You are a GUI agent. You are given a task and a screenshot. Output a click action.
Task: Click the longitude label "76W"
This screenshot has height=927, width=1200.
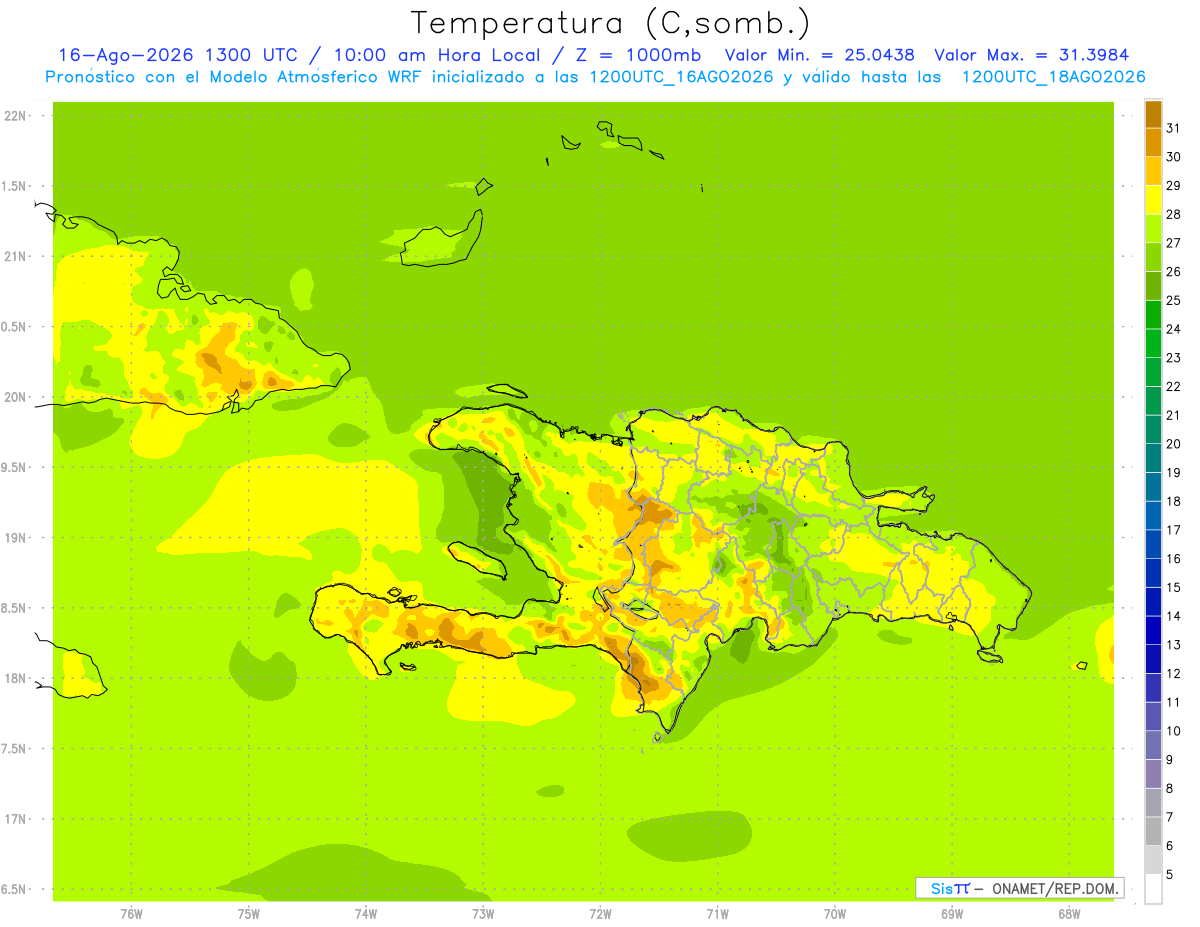[x=131, y=914]
